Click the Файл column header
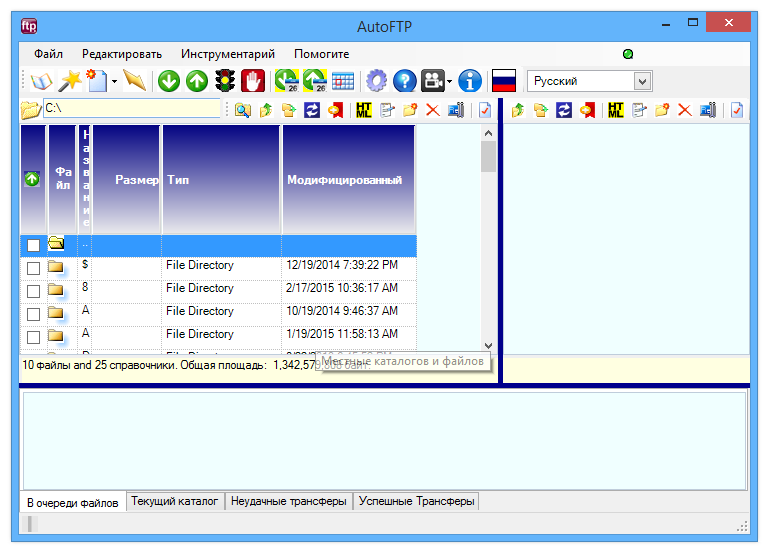 click(62, 179)
